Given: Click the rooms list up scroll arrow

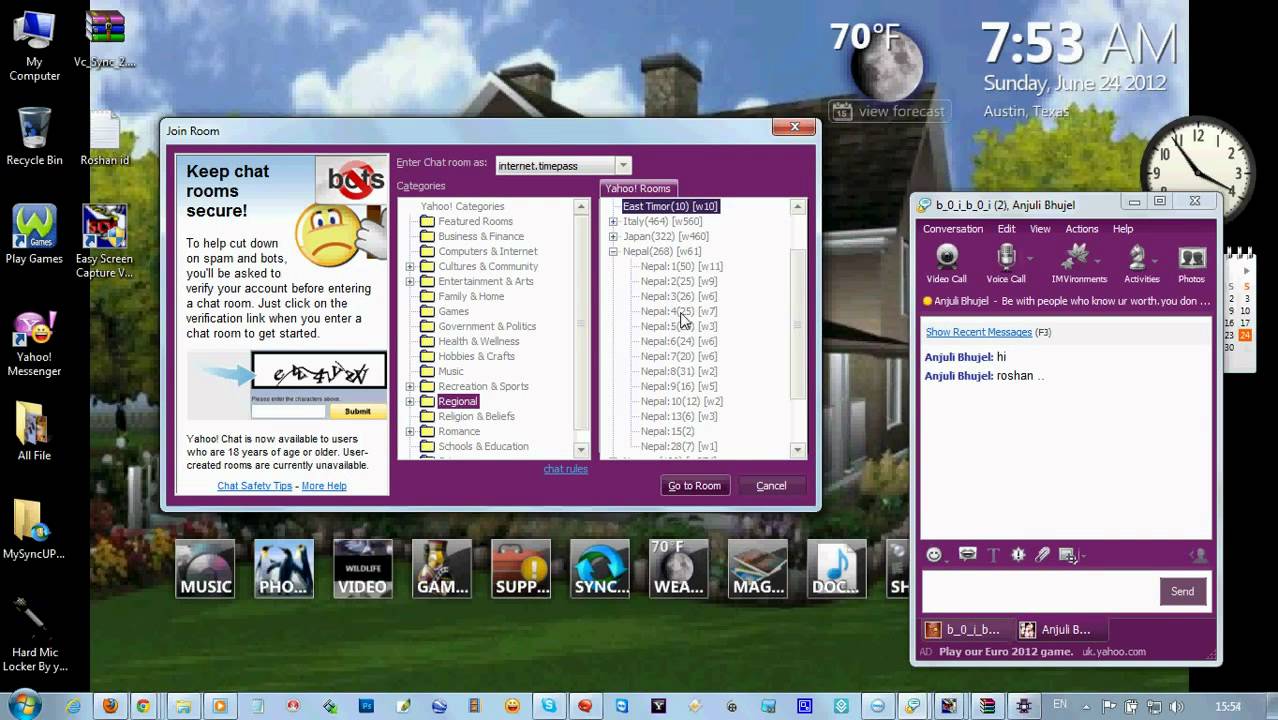Looking at the screenshot, I should [x=797, y=207].
